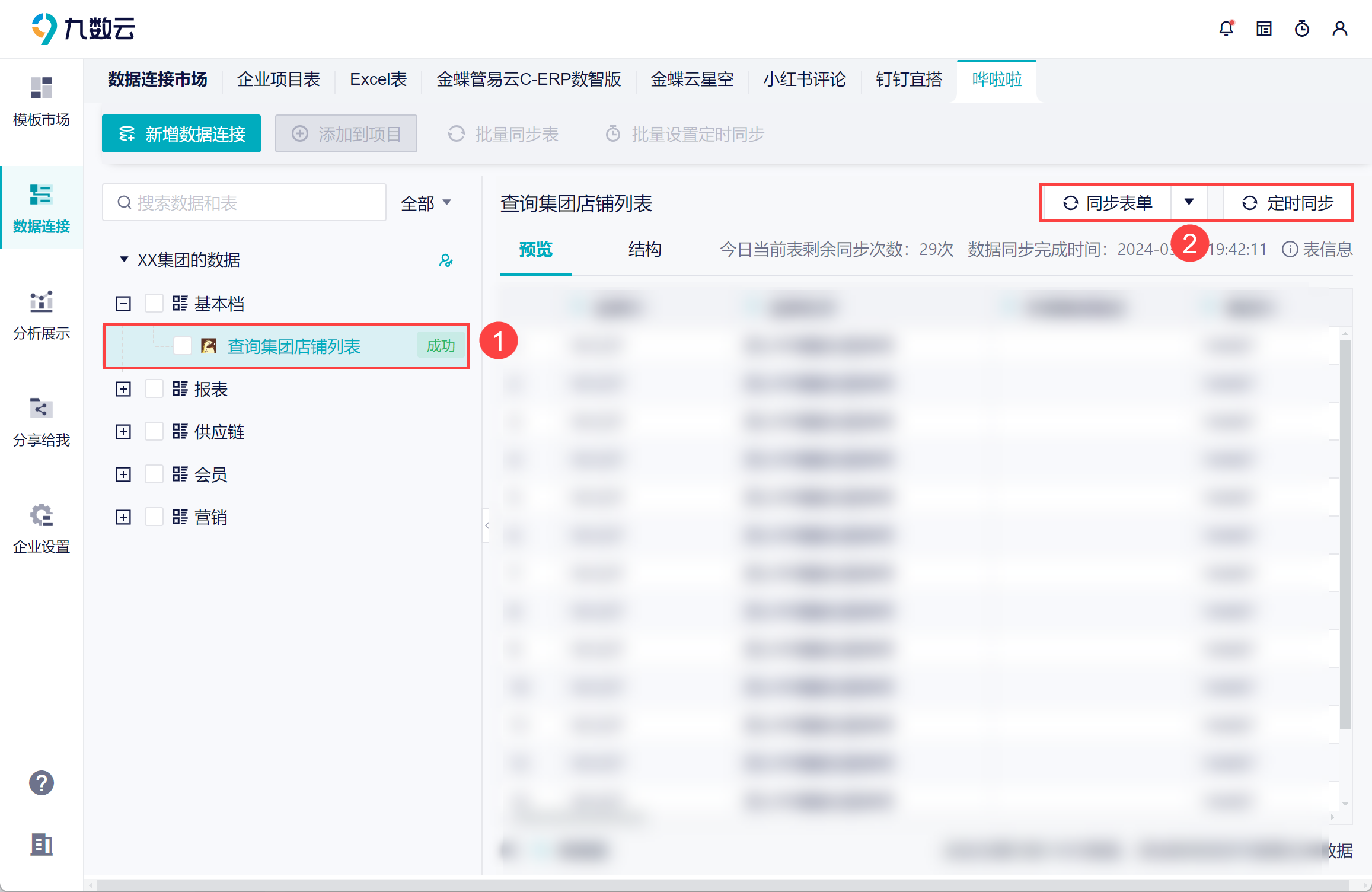This screenshot has width=1372, height=892.
Task: Collapse the 基本档 tree node
Action: [x=123, y=304]
